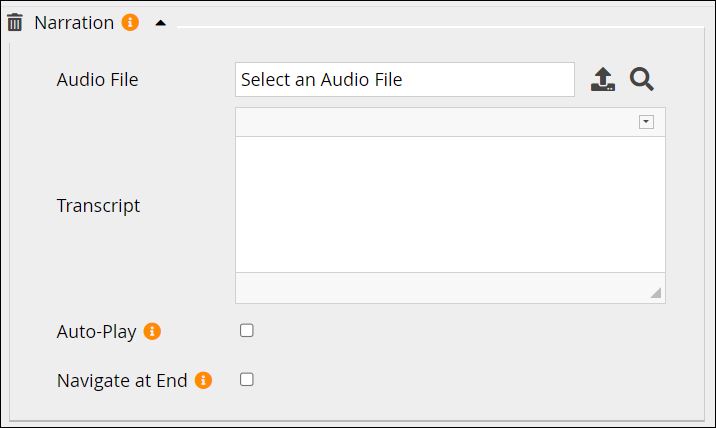716x428 pixels.
Task: Click the Select an Audio File field
Action: 404,80
